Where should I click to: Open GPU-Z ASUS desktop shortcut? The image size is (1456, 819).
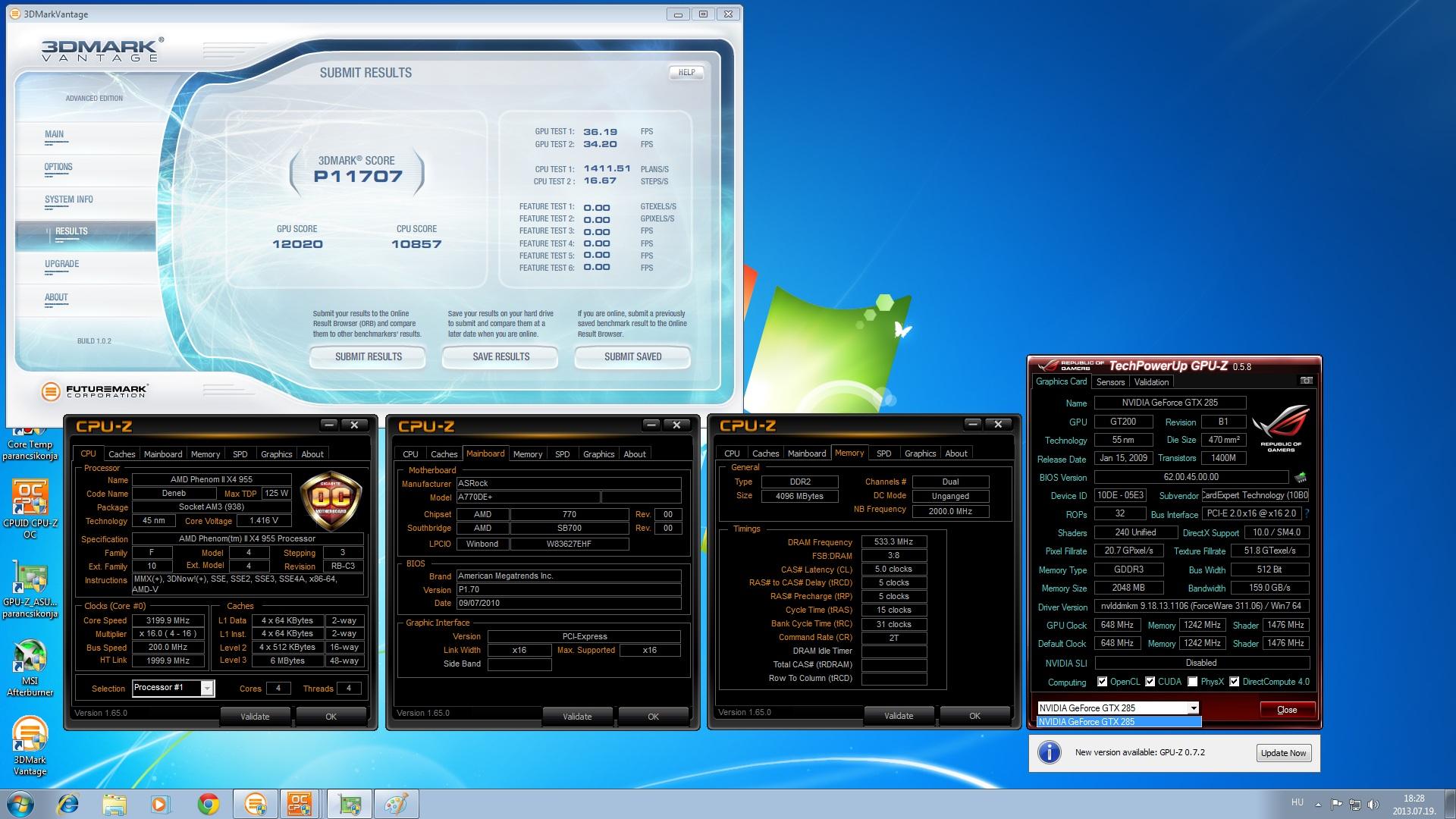(30, 589)
